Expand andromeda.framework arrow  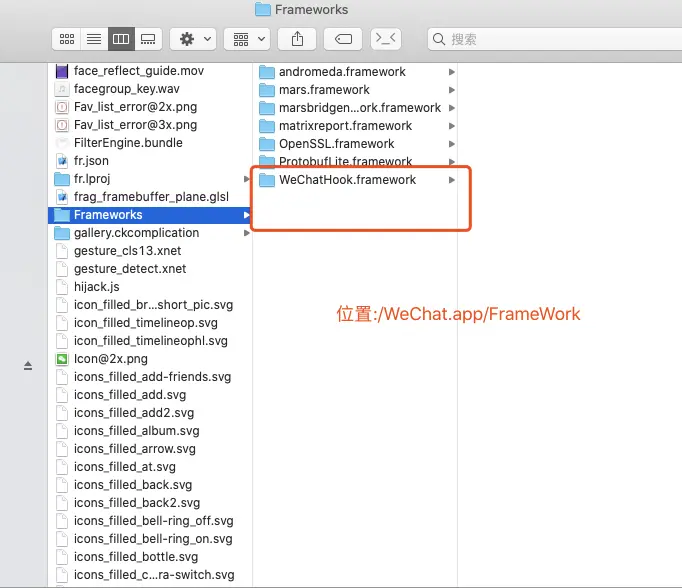[451, 72]
